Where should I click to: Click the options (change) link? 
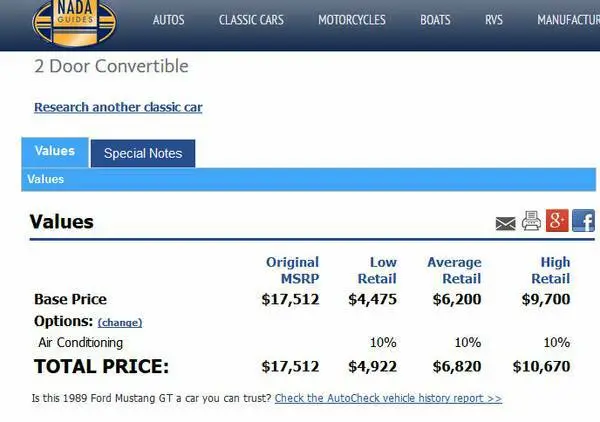coord(120,323)
